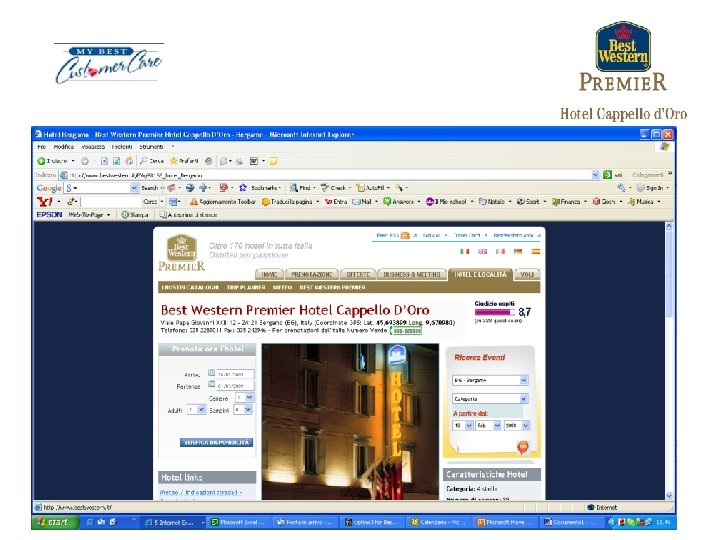This screenshot has width=720, height=540.
Task: Open the Modifica menu
Action: (x=64, y=147)
